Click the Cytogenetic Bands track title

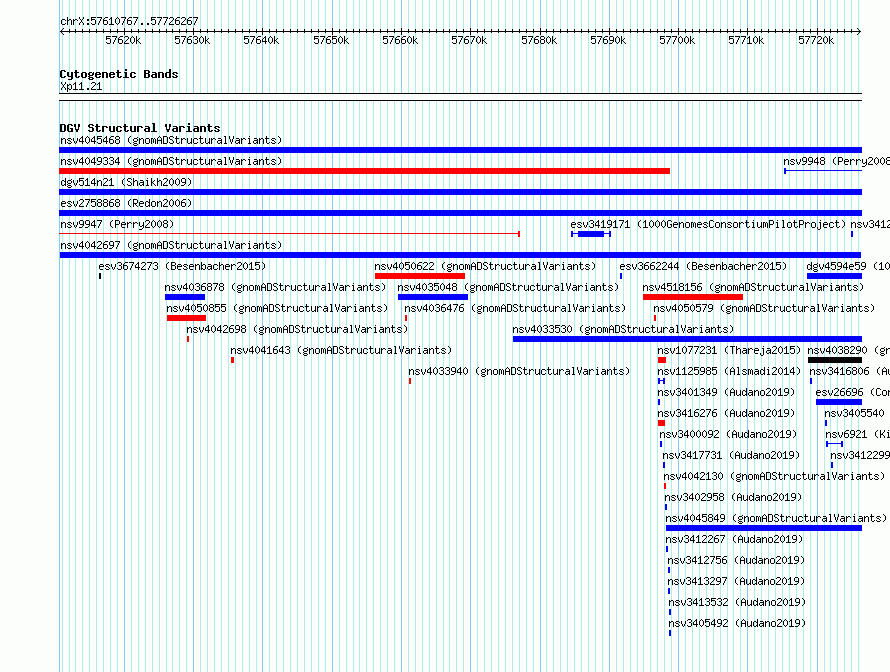pyautogui.click(x=119, y=74)
